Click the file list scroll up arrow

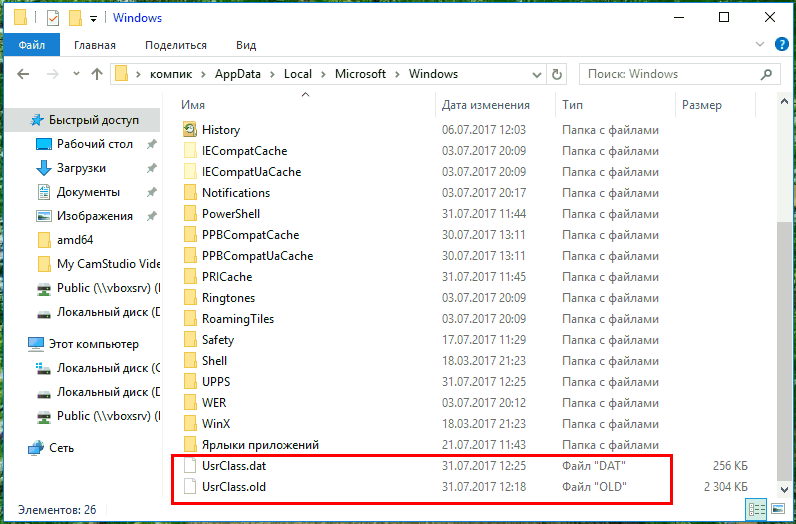(x=784, y=103)
